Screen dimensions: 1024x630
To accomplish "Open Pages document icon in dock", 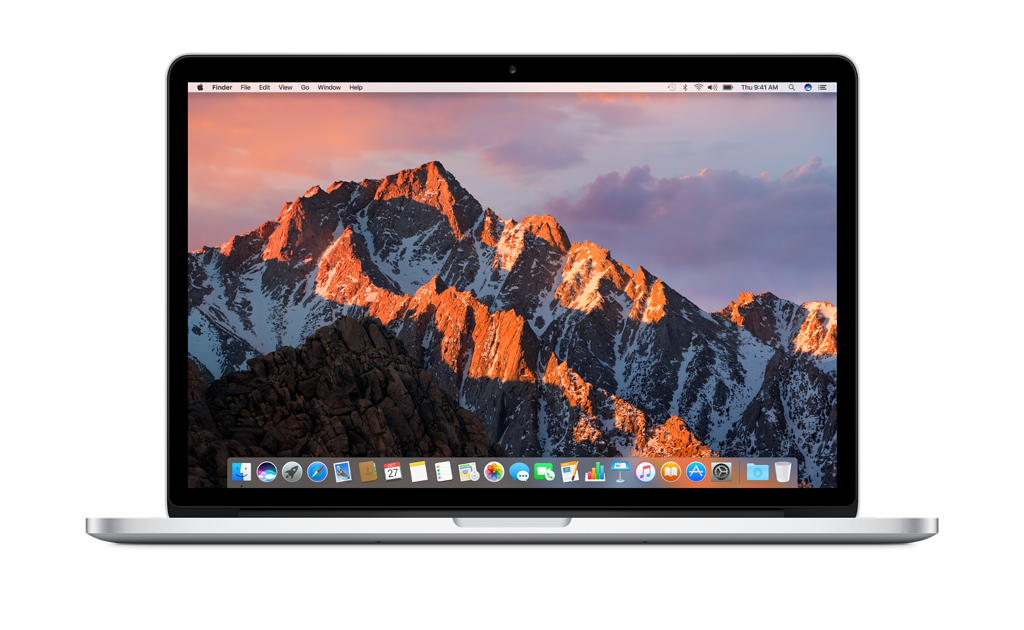I will tap(569, 471).
